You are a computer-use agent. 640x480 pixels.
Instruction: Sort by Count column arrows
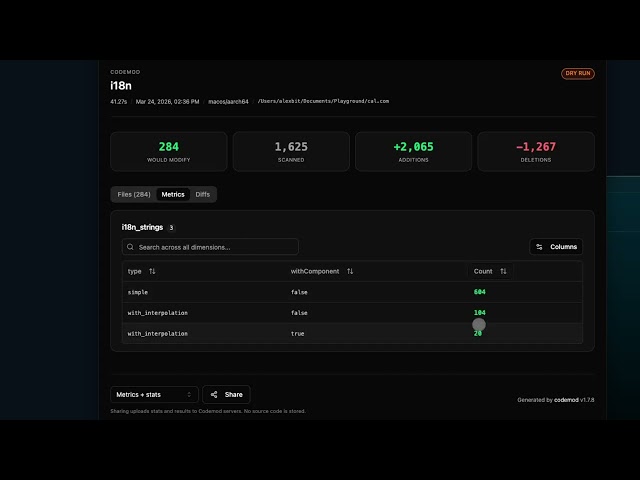[503, 271]
